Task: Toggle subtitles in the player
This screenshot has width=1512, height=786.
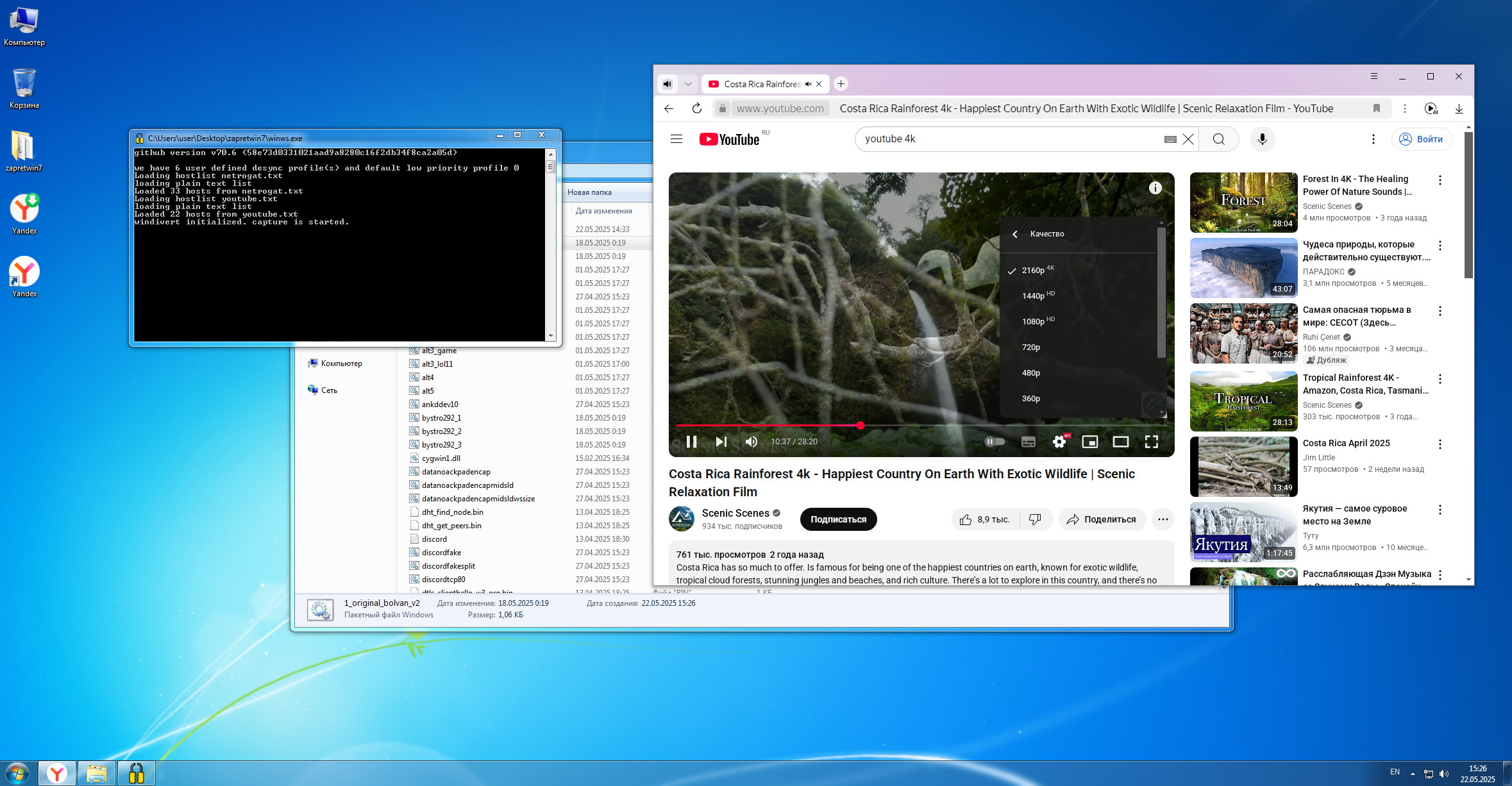Action: pos(1029,442)
